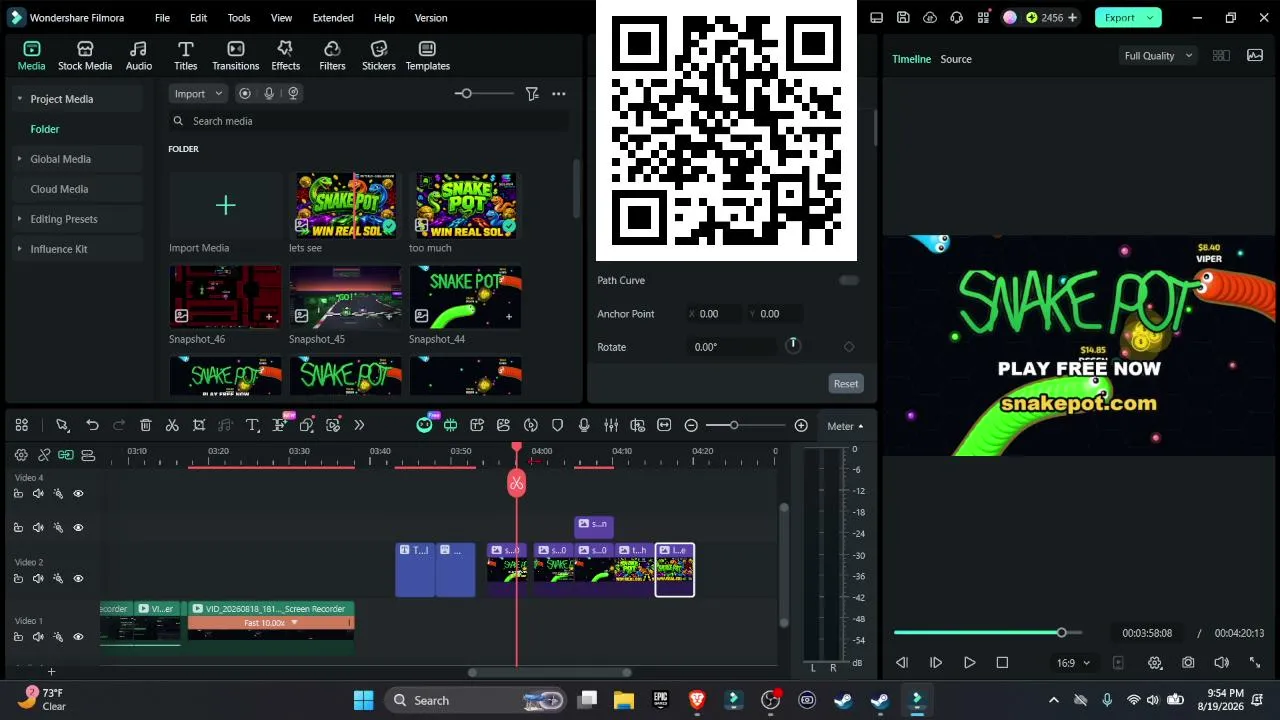This screenshot has height=720, width=1280.
Task: Open the File menu
Action: click(x=162, y=18)
